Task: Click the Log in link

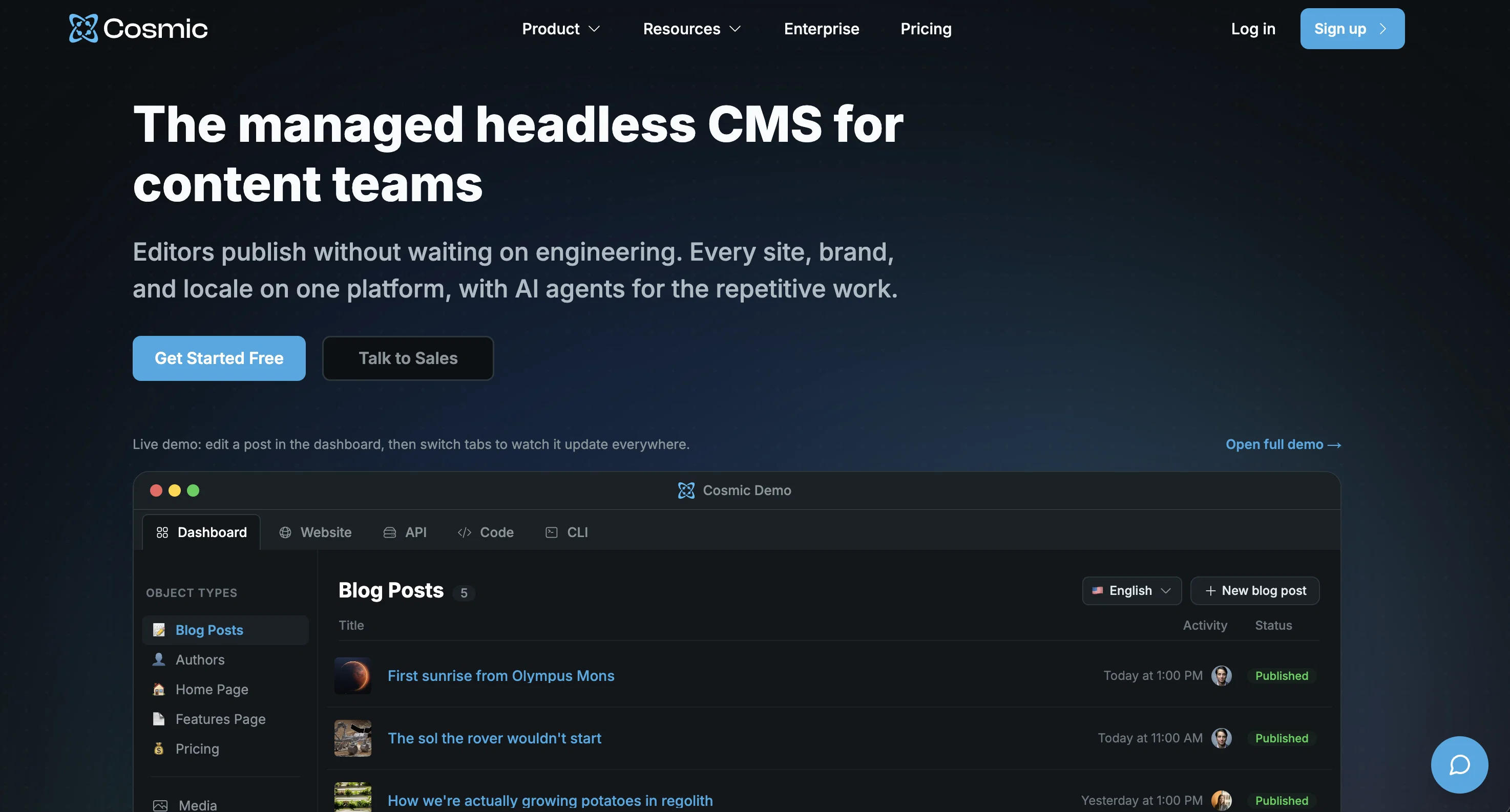Action: [1253, 29]
